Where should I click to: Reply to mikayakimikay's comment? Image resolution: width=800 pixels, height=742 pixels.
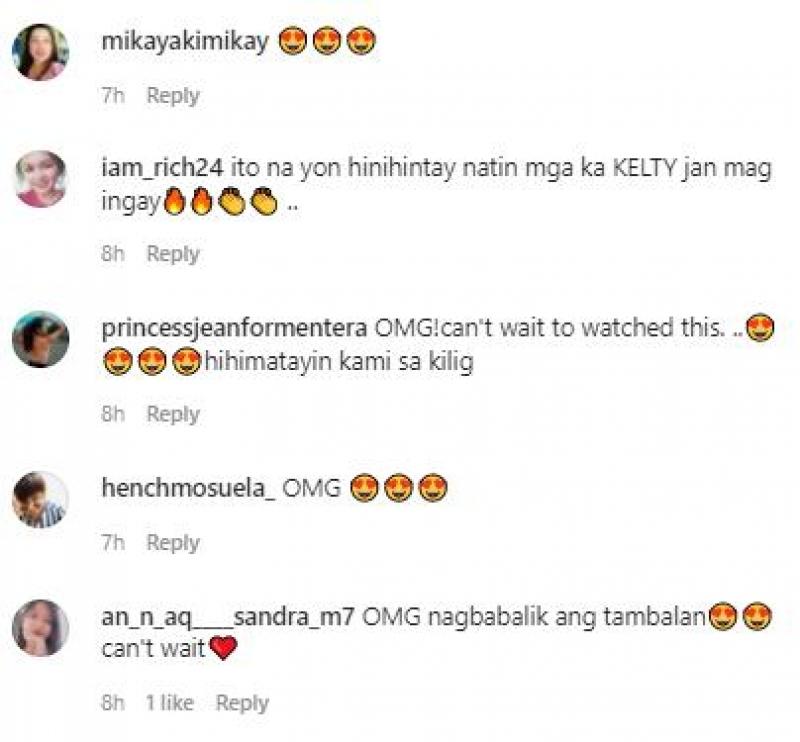pyautogui.click(x=173, y=95)
